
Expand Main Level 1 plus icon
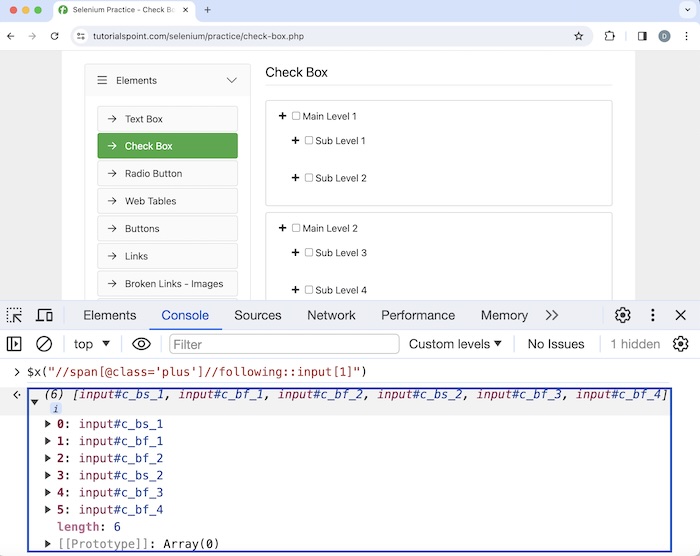[x=283, y=116]
